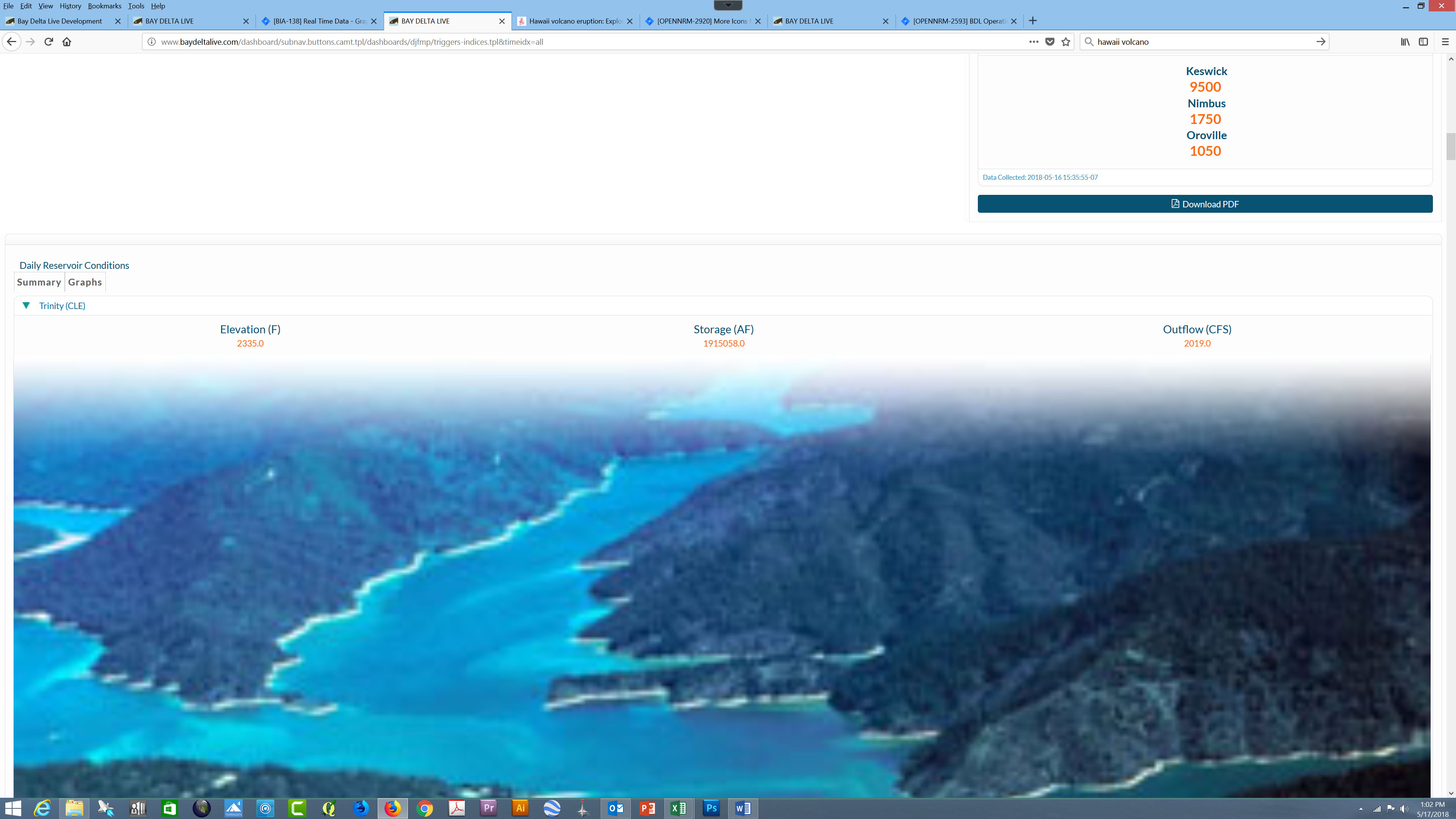
Task: Launch Camtasia from taskbar
Action: pyautogui.click(x=297, y=808)
